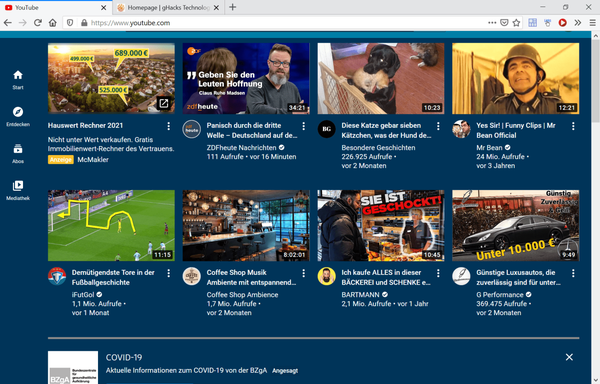Click the 'Anzeige' ad label
The image size is (600, 384).
coord(60,159)
